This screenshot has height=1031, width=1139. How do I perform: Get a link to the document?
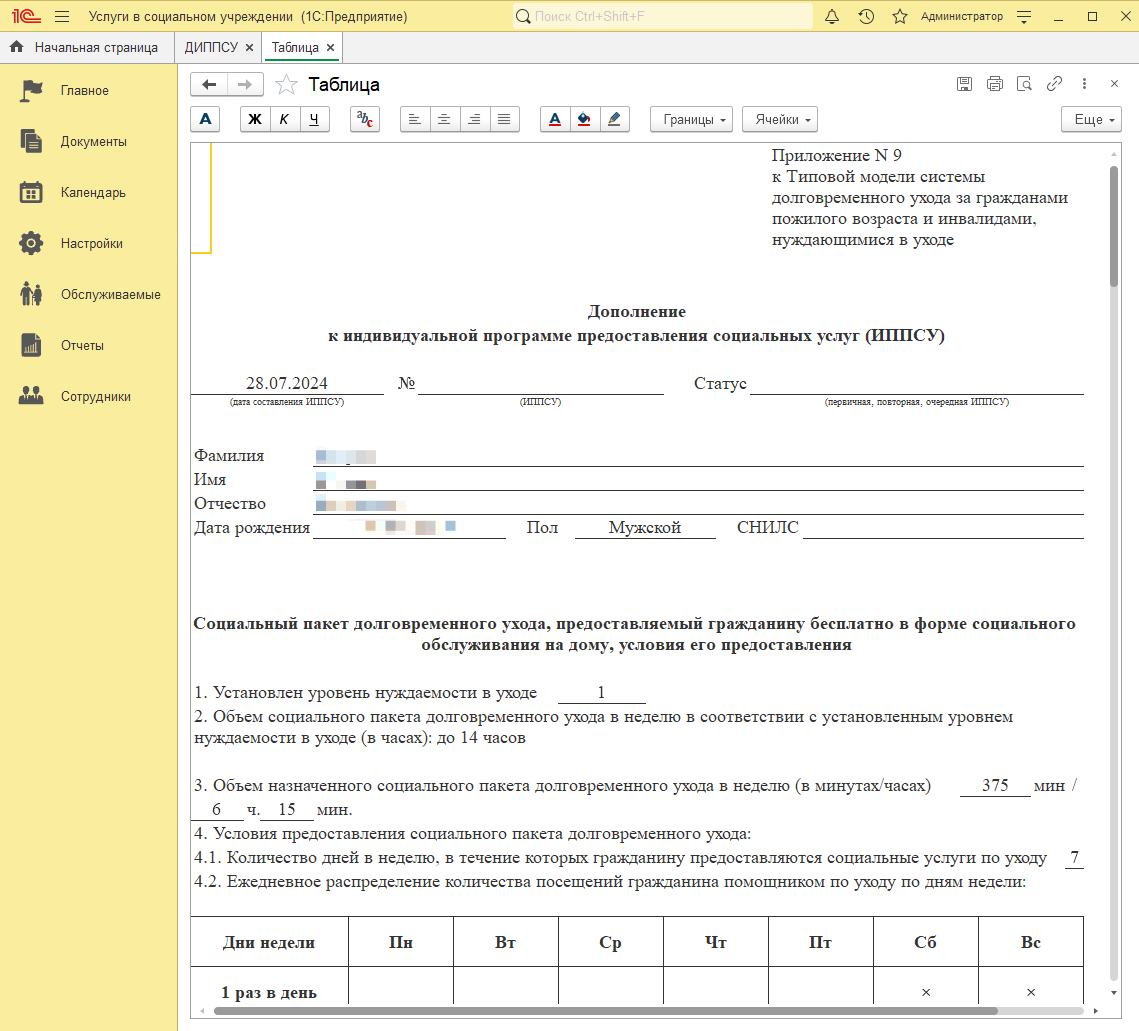click(x=1054, y=84)
